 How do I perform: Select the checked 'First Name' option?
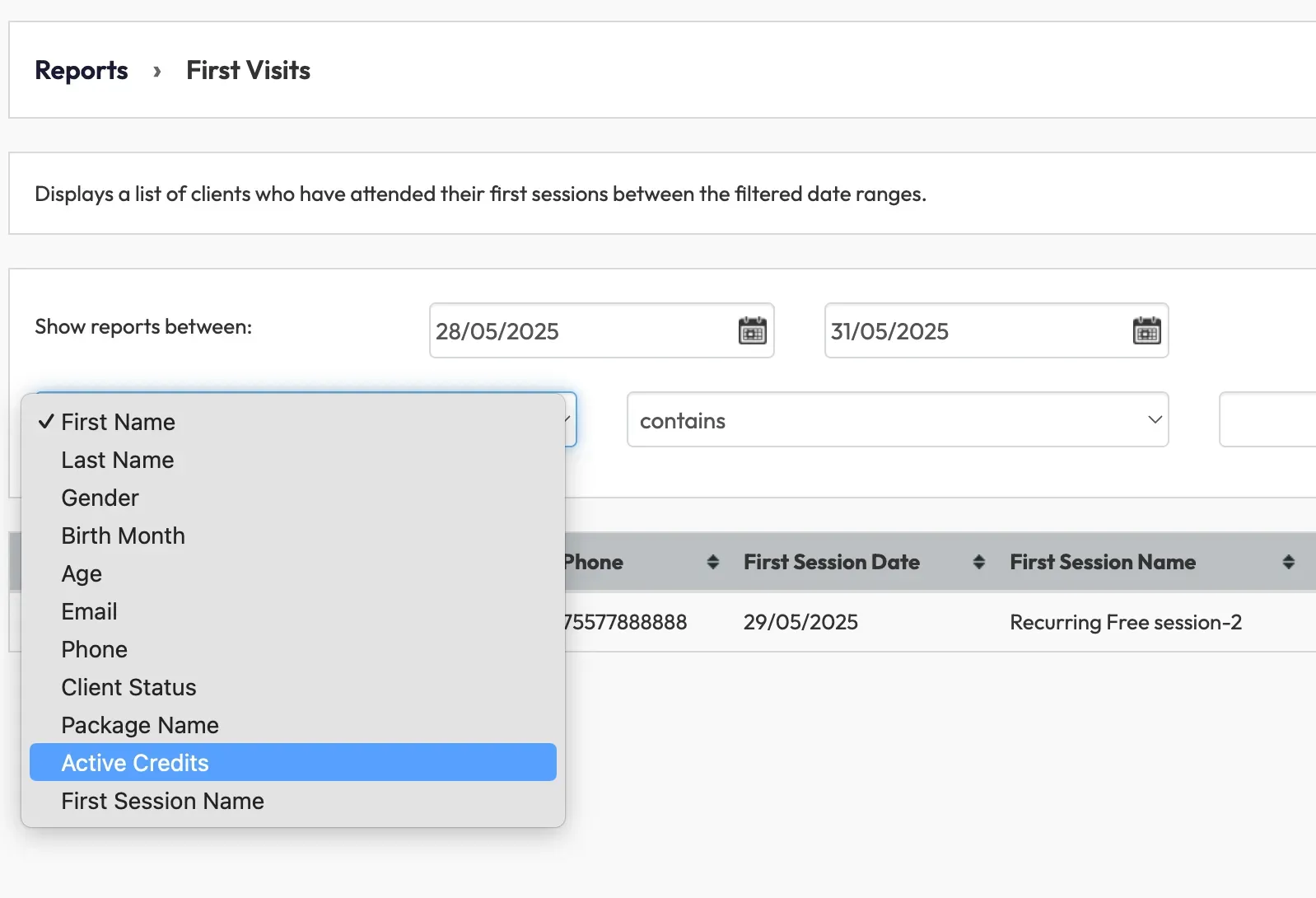(x=119, y=422)
